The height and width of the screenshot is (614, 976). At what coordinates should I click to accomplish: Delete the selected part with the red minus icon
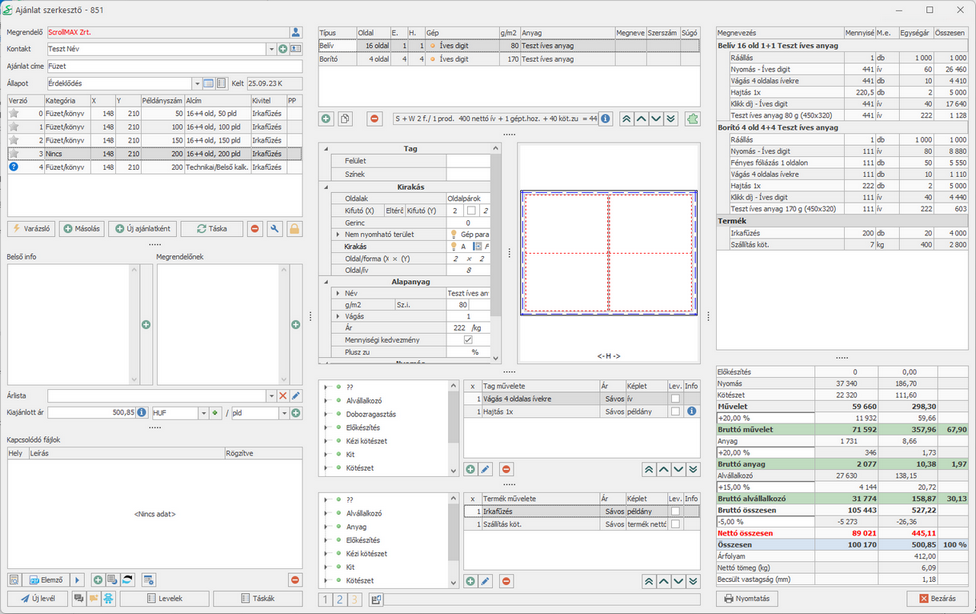[374, 119]
